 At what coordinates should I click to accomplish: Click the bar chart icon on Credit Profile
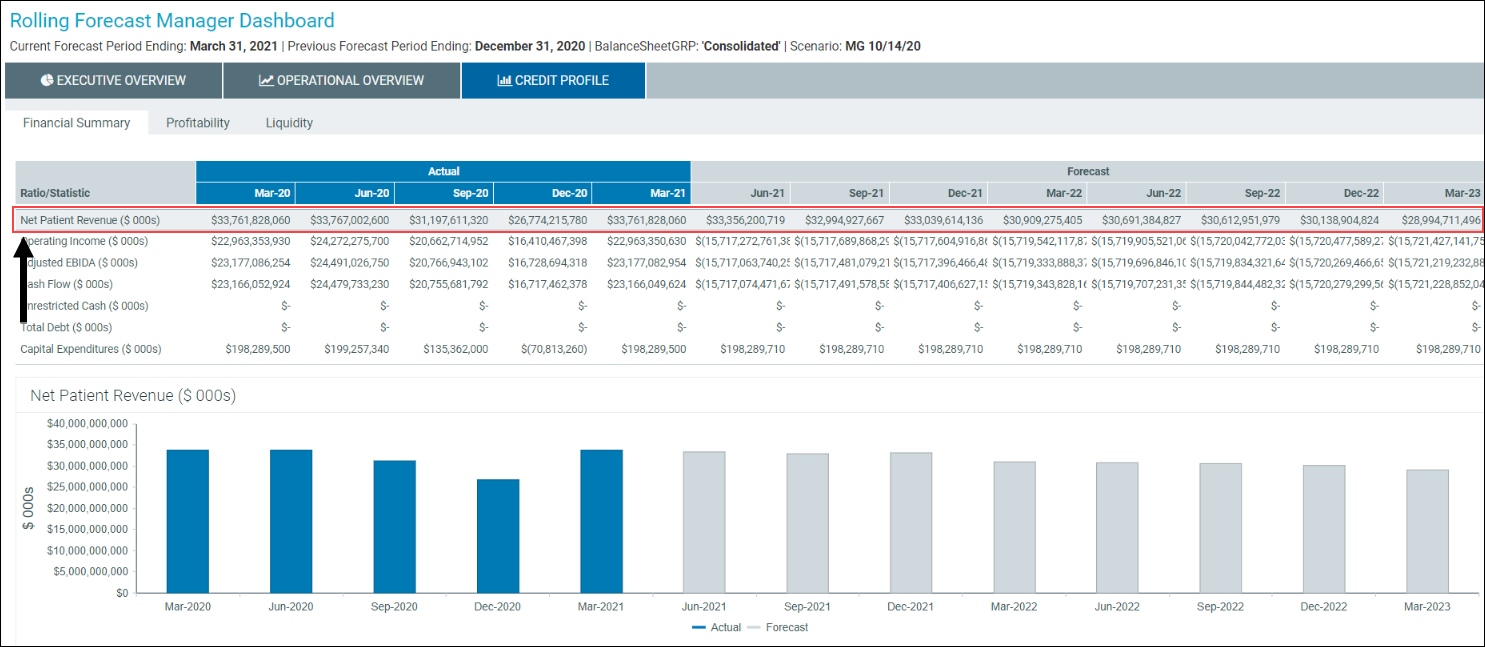[x=504, y=81]
